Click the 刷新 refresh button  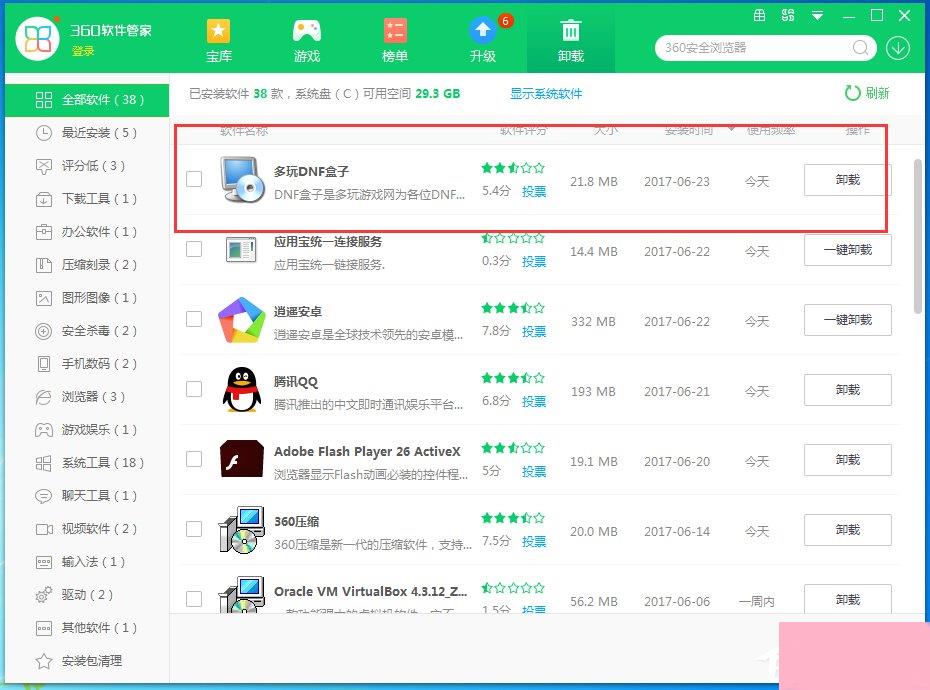pos(867,93)
